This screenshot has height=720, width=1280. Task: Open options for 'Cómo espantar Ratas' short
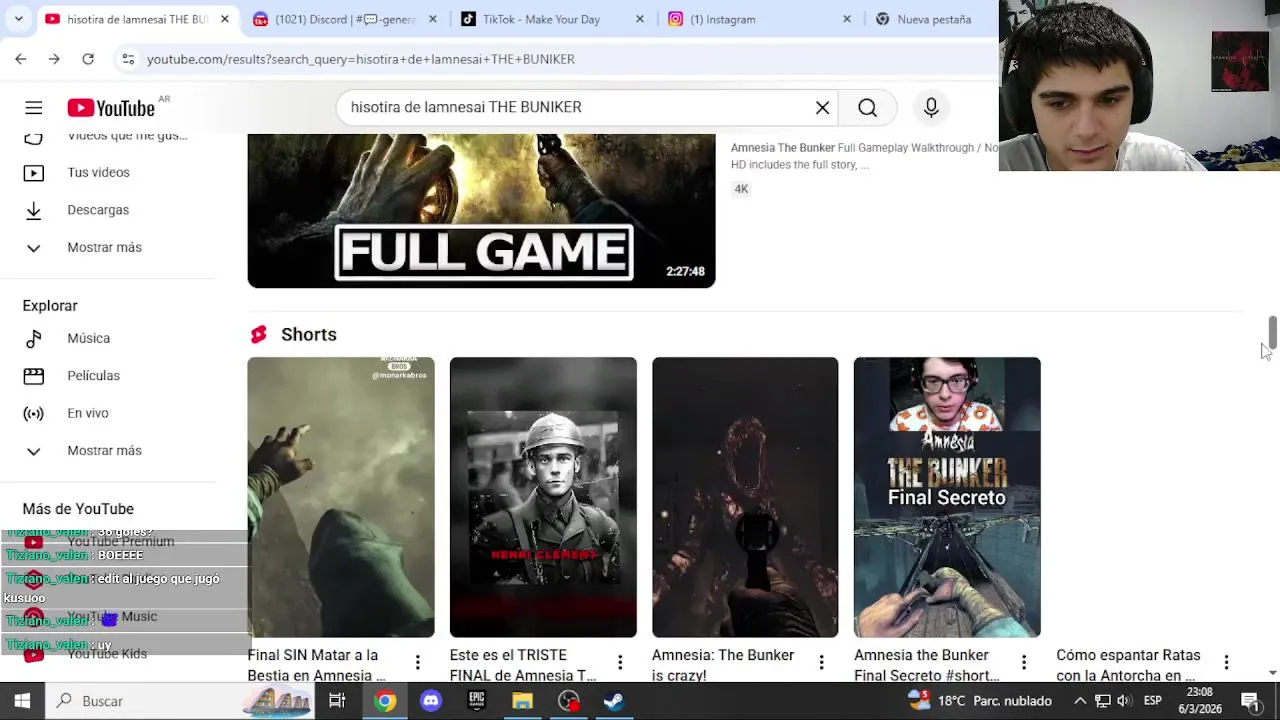1226,662
